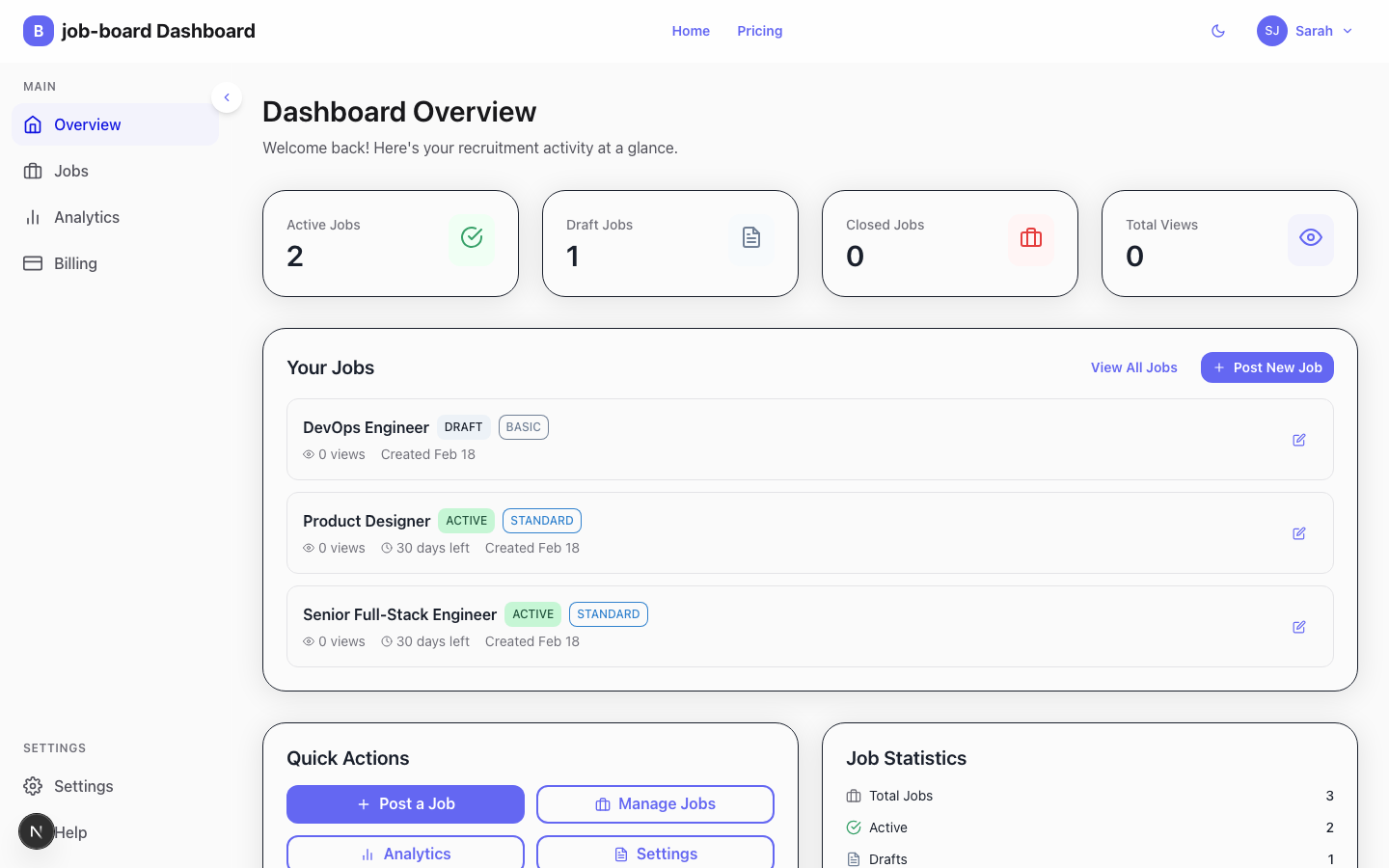
Task: Open View All Jobs link
Action: (x=1133, y=367)
